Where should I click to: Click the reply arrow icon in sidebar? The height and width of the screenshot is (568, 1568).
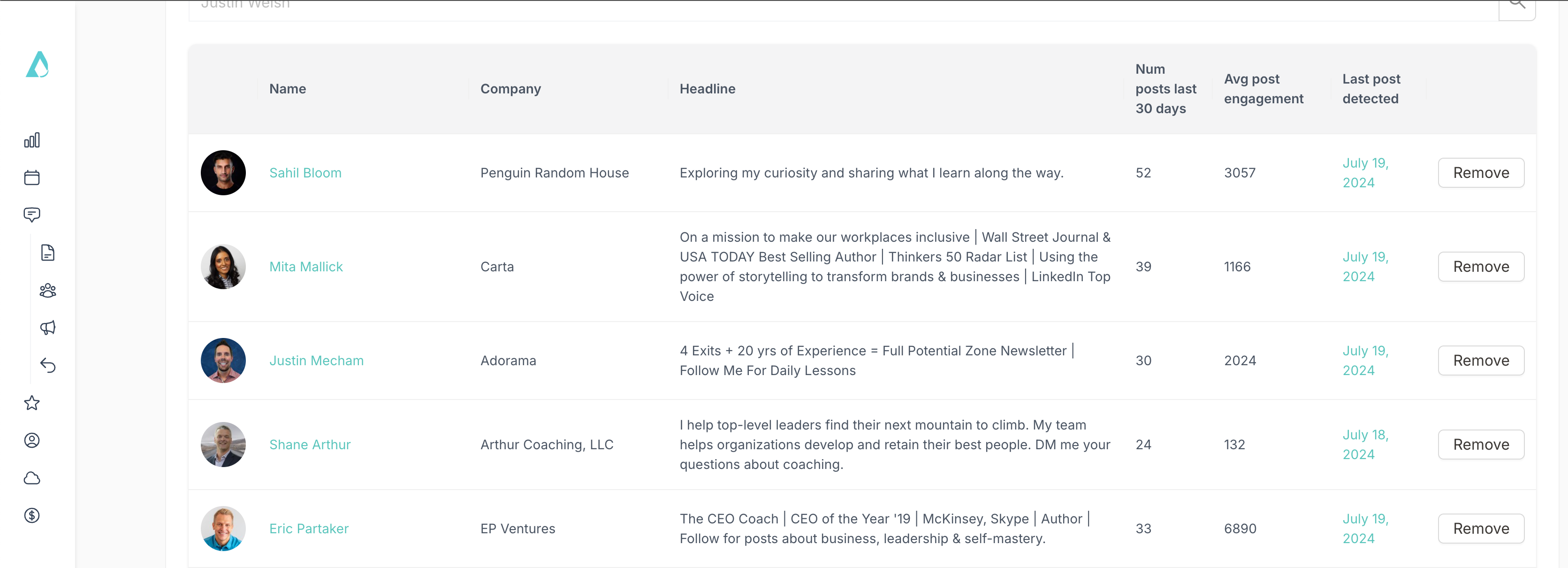coord(47,365)
